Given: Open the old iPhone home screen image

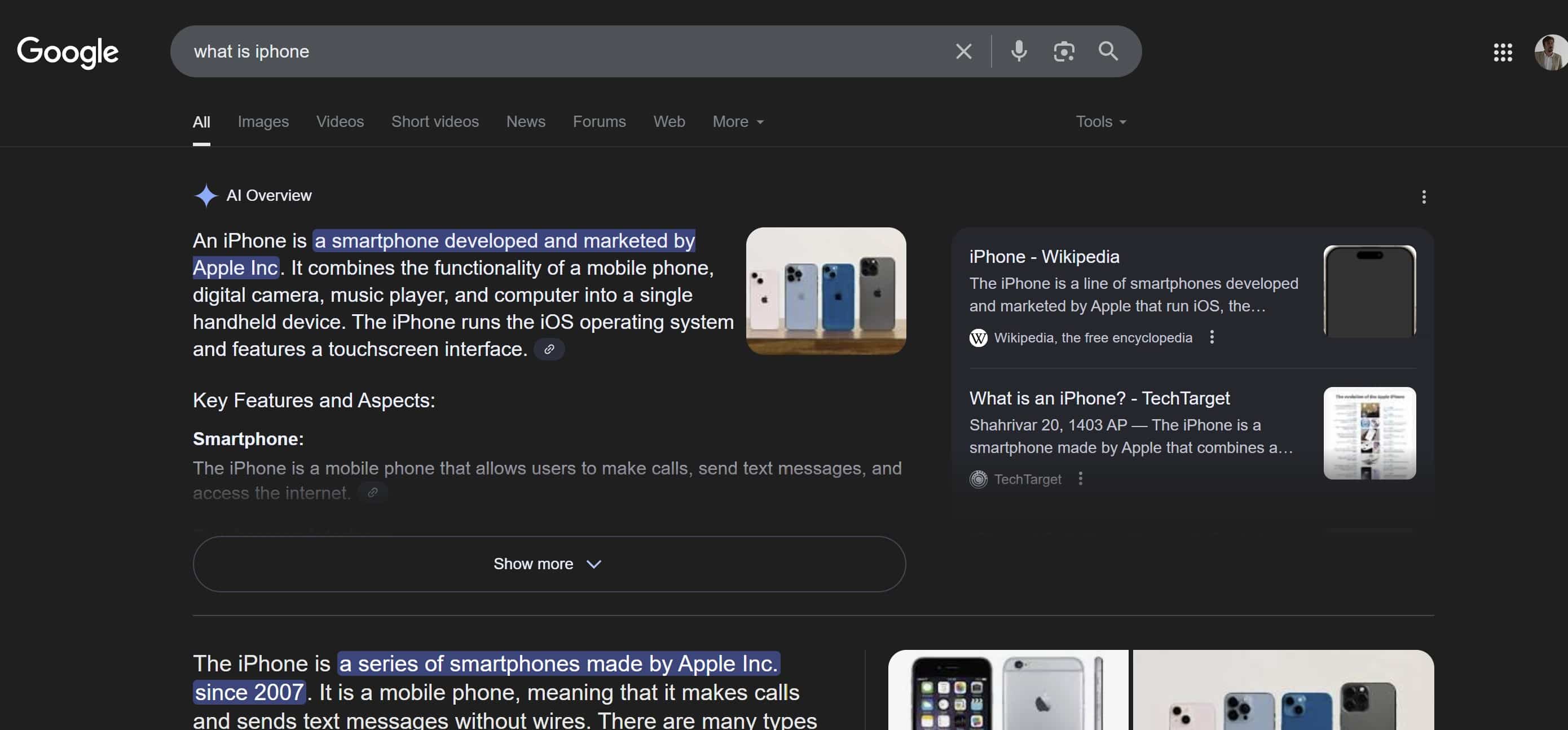Looking at the screenshot, I should [x=1007, y=690].
